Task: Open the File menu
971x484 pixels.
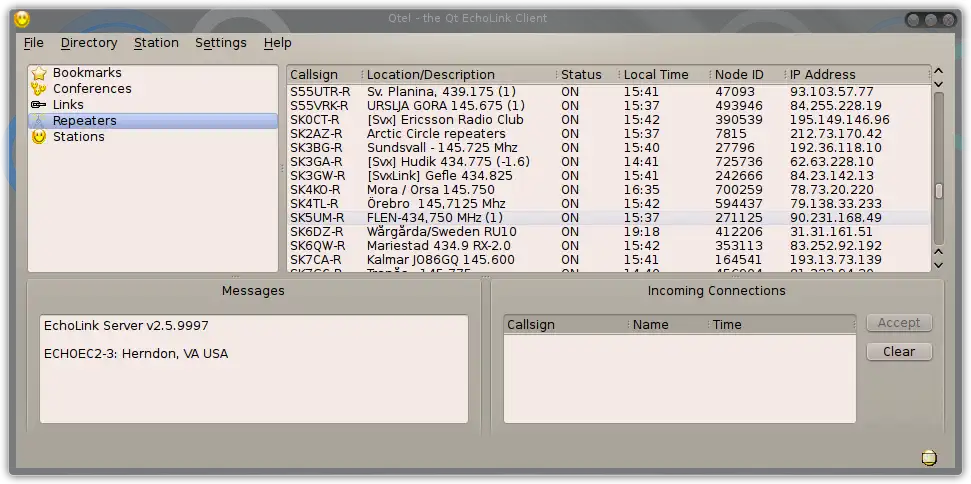Action: pos(33,43)
